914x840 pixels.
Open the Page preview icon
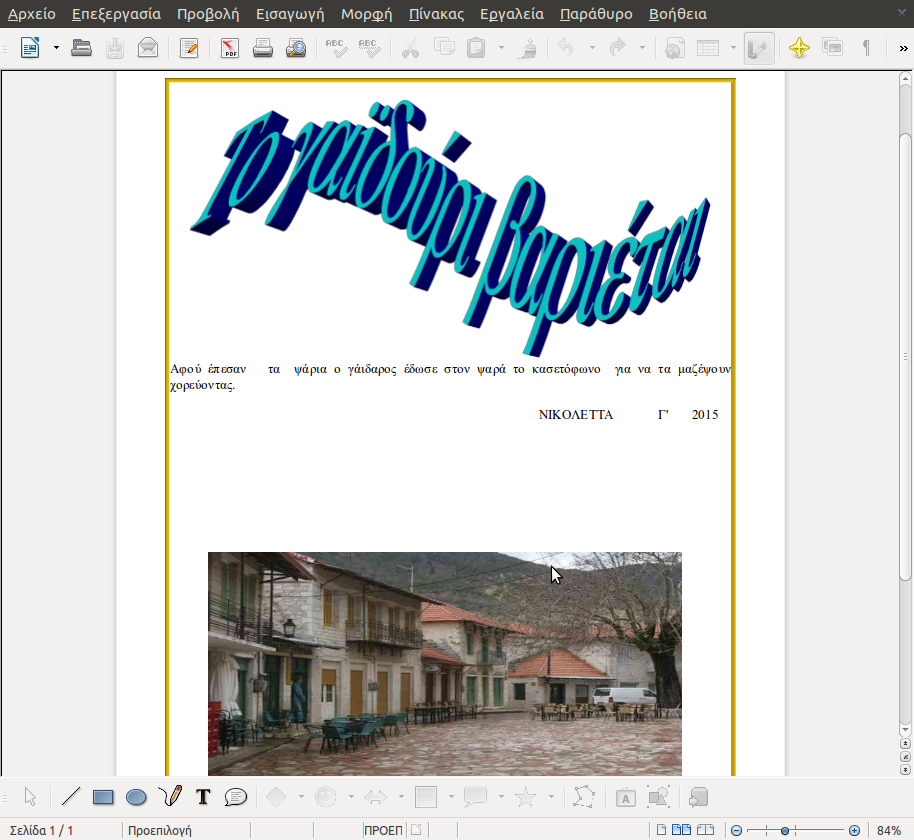[296, 48]
